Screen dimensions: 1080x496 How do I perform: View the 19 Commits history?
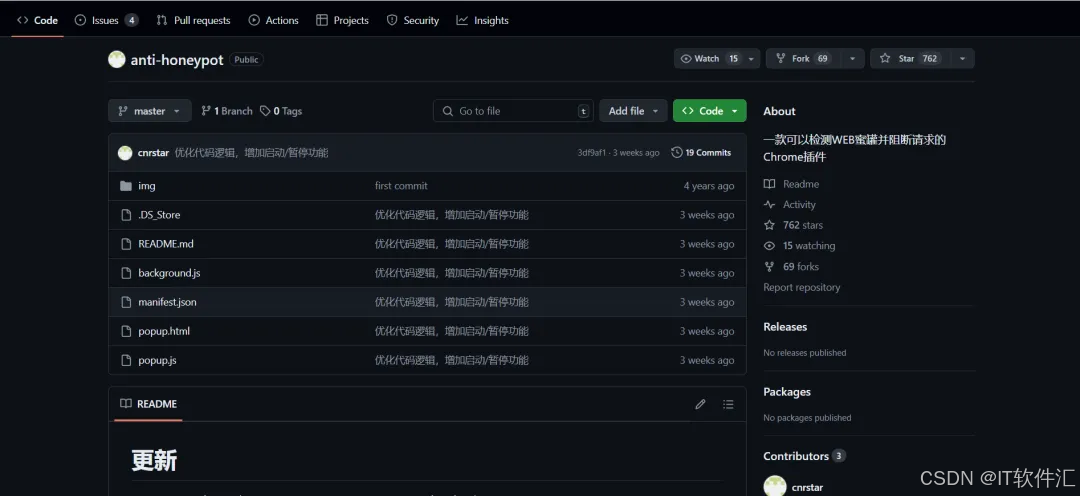[x=701, y=153]
